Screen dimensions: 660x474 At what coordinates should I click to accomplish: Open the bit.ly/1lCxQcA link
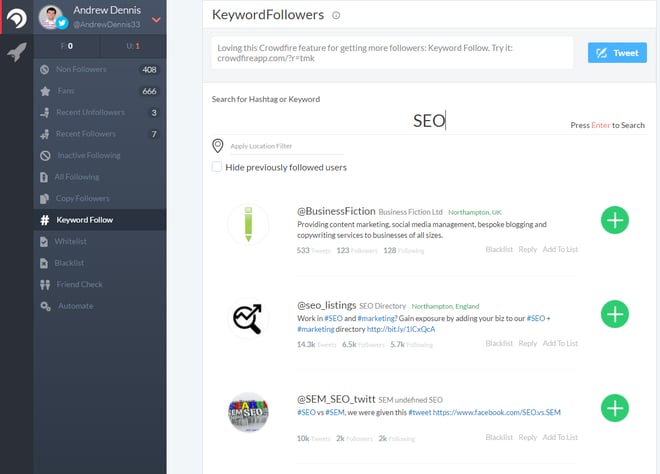[401, 329]
